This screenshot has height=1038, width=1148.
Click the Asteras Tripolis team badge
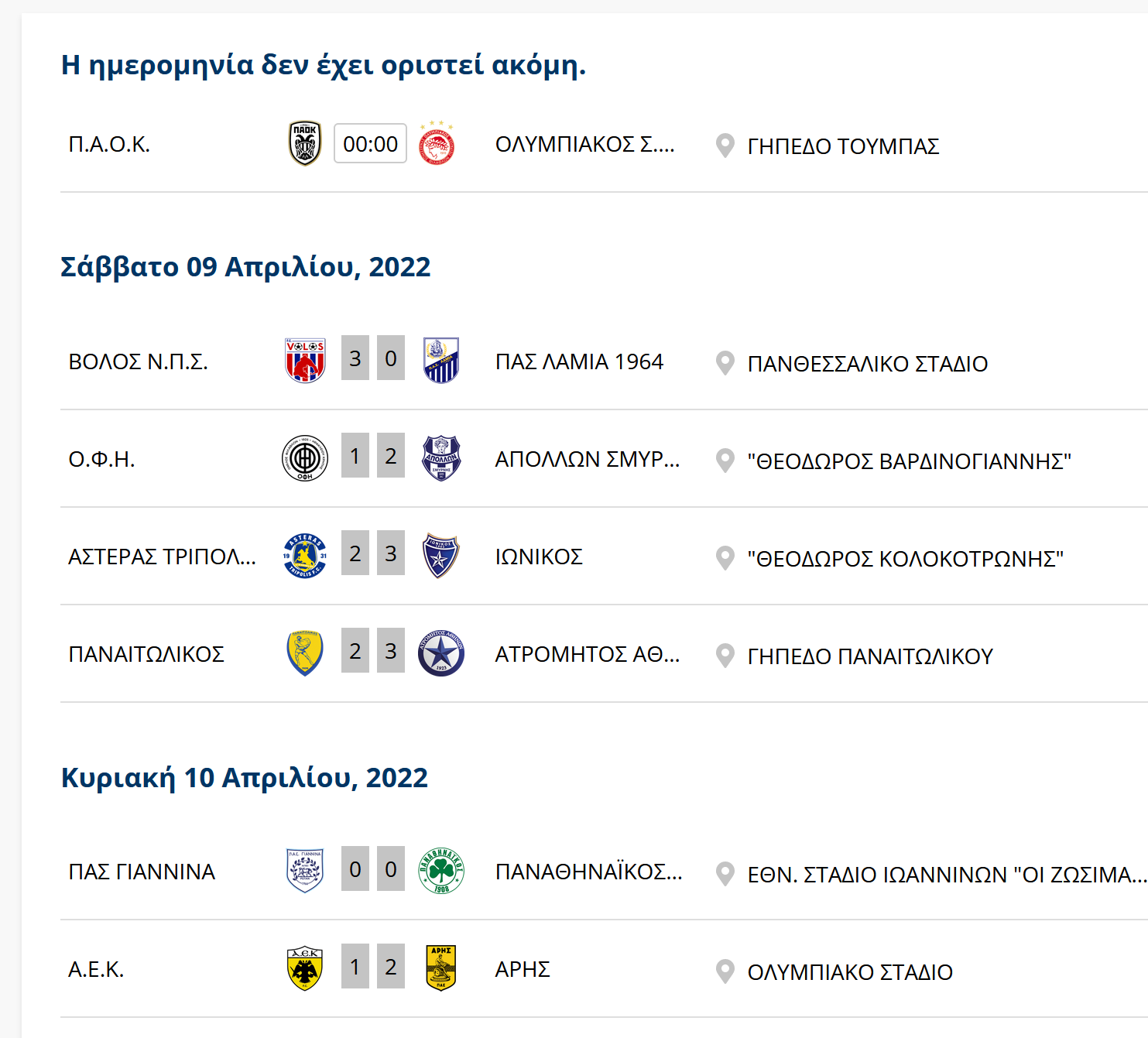click(x=305, y=555)
